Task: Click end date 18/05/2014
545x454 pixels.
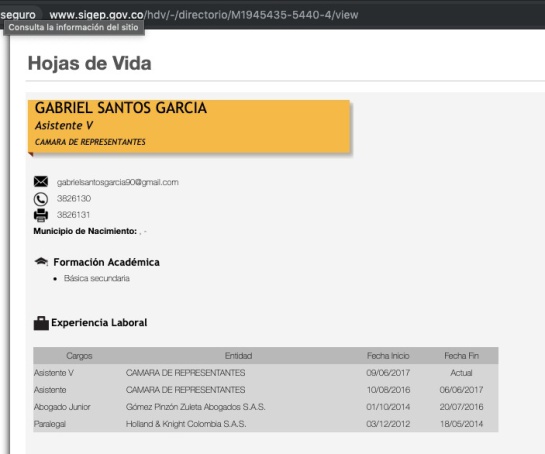Action: [461, 424]
